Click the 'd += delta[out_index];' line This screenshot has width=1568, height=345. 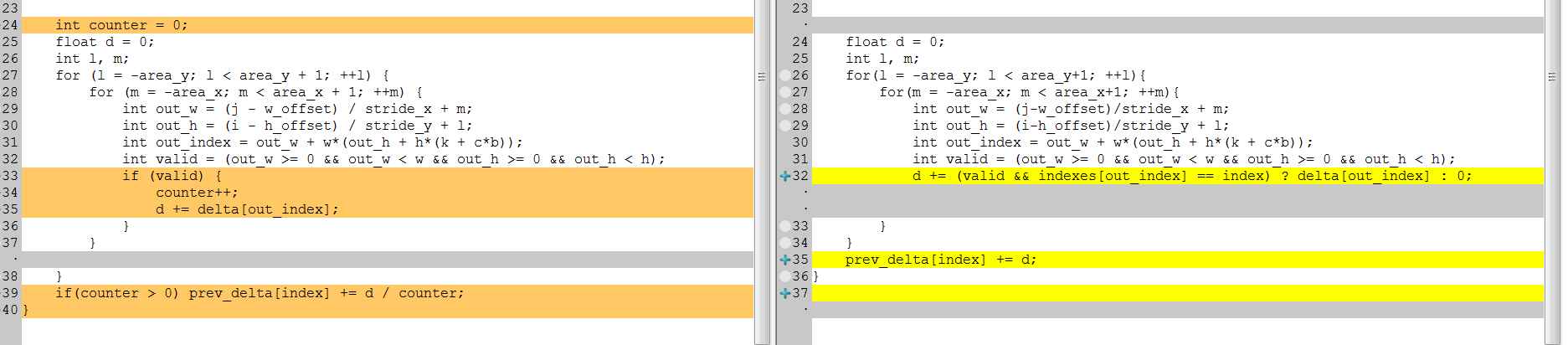click(388, 209)
